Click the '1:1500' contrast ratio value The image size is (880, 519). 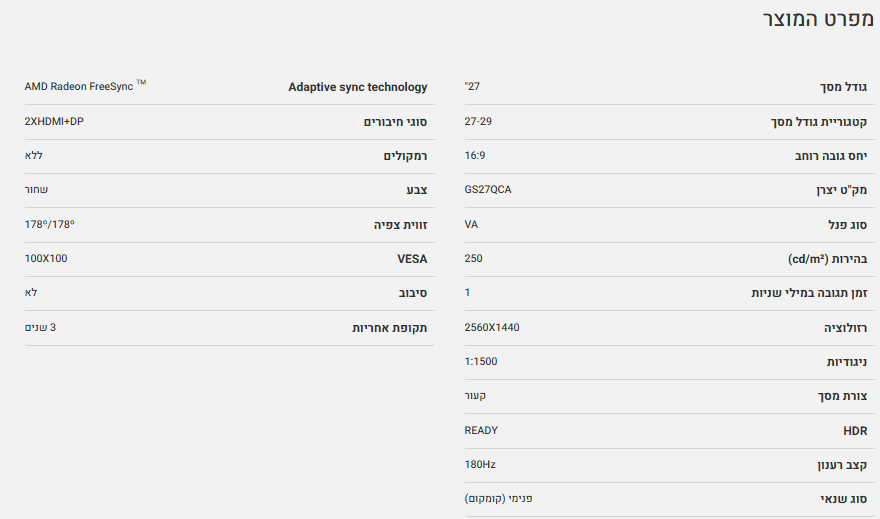tap(481, 362)
